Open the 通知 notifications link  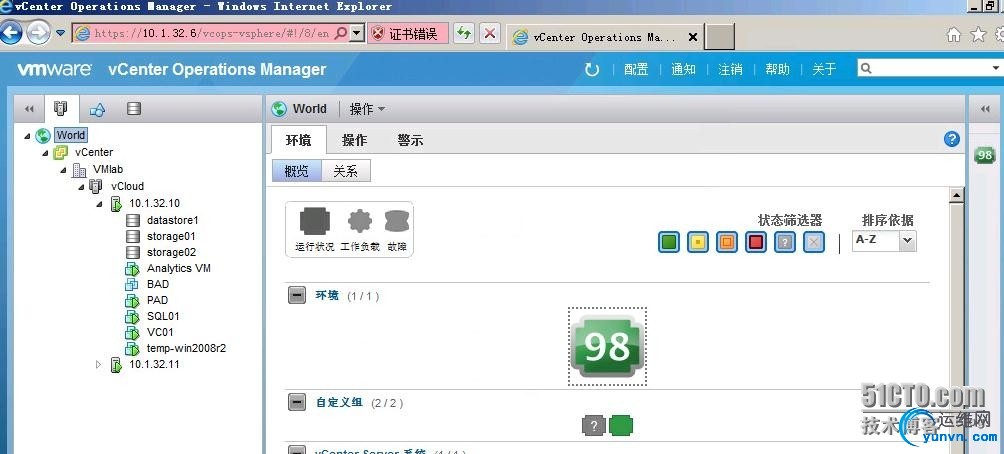683,69
